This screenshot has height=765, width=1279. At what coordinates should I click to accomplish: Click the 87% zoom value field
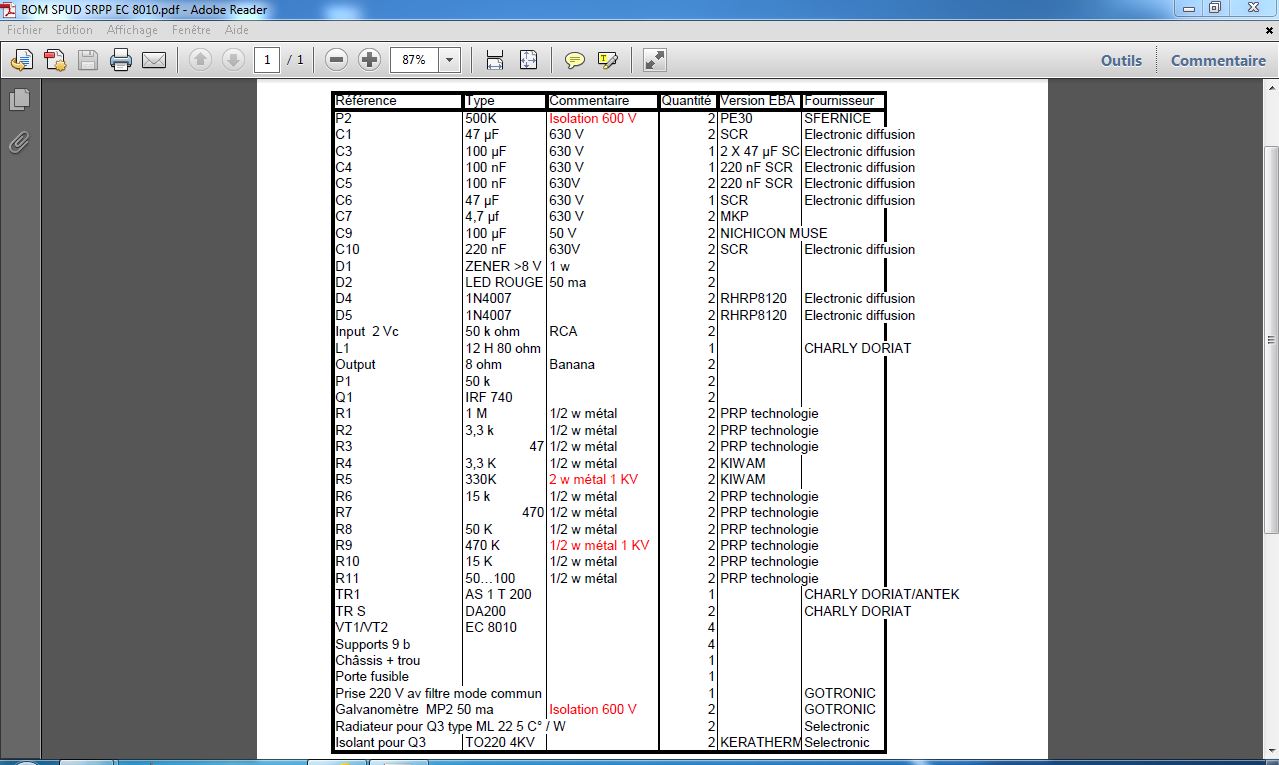(x=414, y=60)
